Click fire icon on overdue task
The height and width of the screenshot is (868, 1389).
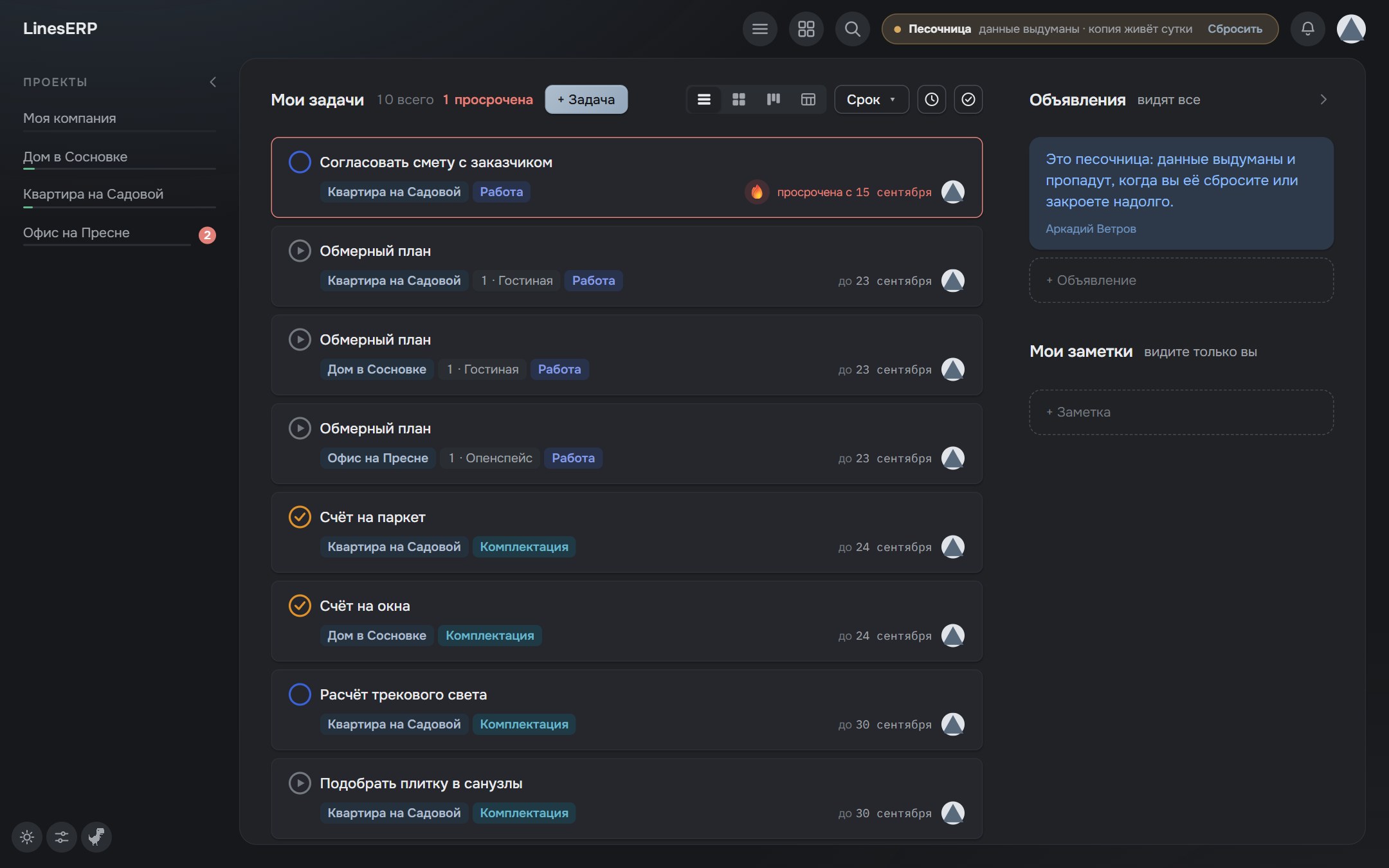(x=757, y=192)
